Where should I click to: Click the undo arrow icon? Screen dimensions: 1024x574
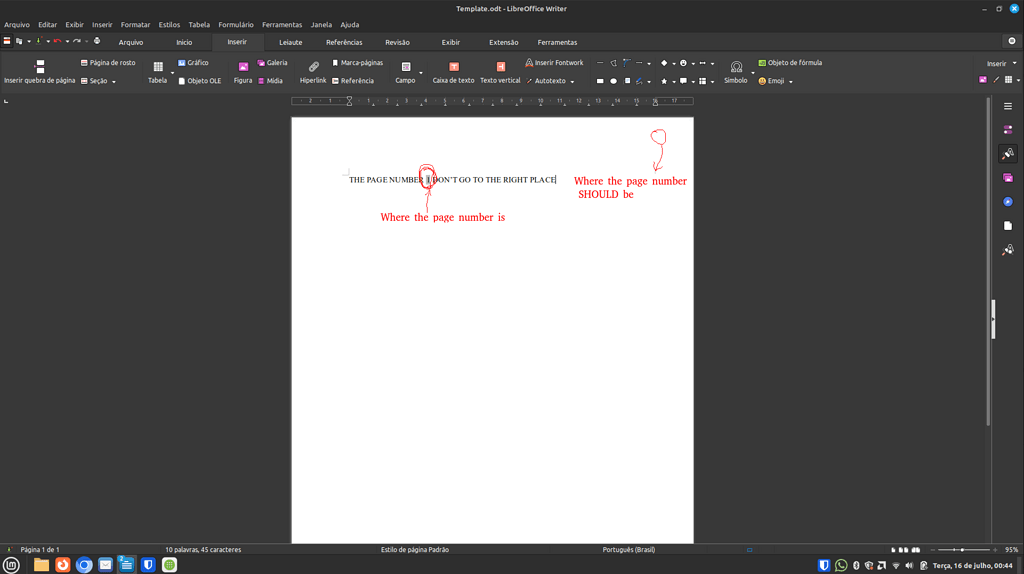pyautogui.click(x=57, y=41)
